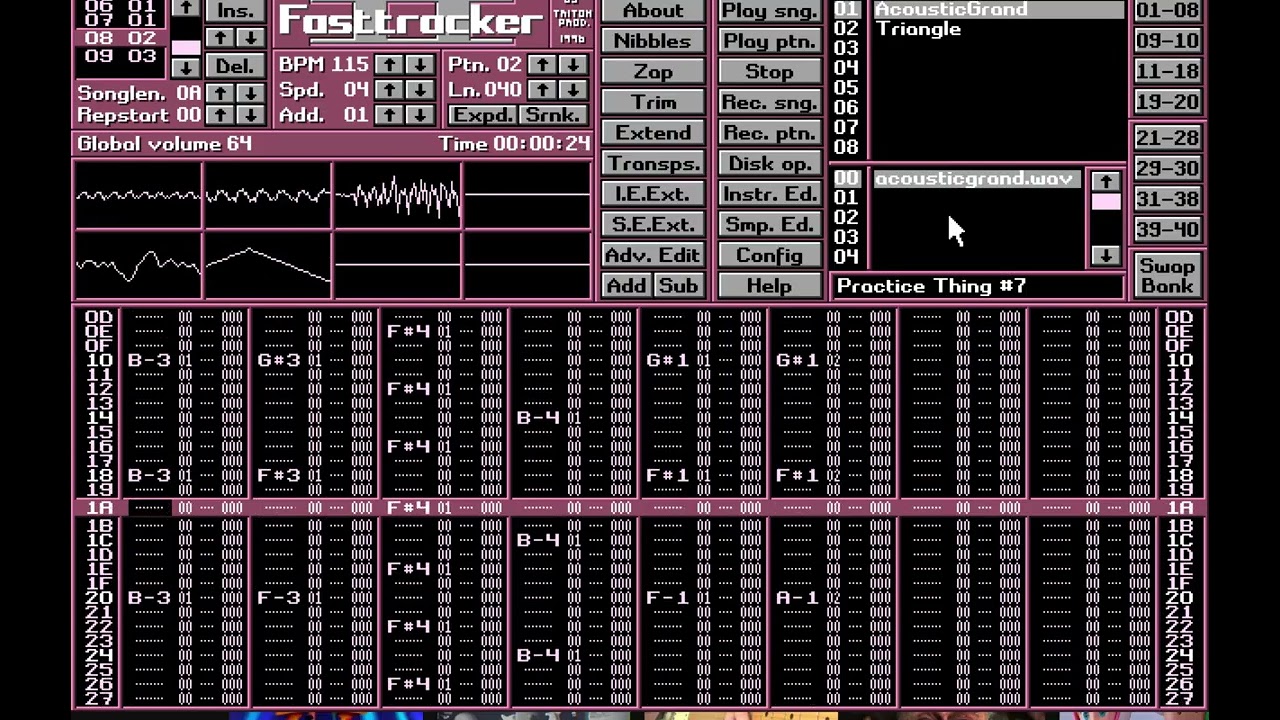Image resolution: width=1280 pixels, height=720 pixels.
Task: Click the Sub channels button
Action: (x=678, y=286)
